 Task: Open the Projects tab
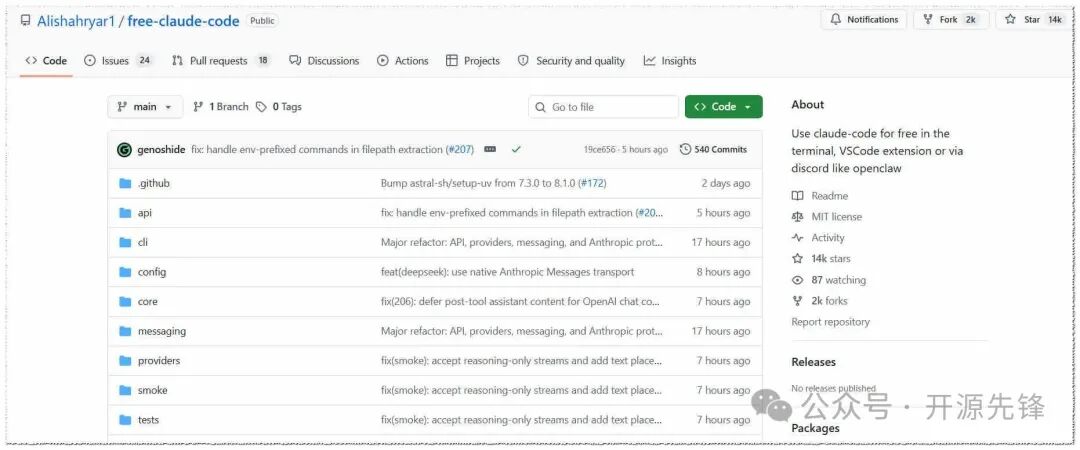click(472, 61)
